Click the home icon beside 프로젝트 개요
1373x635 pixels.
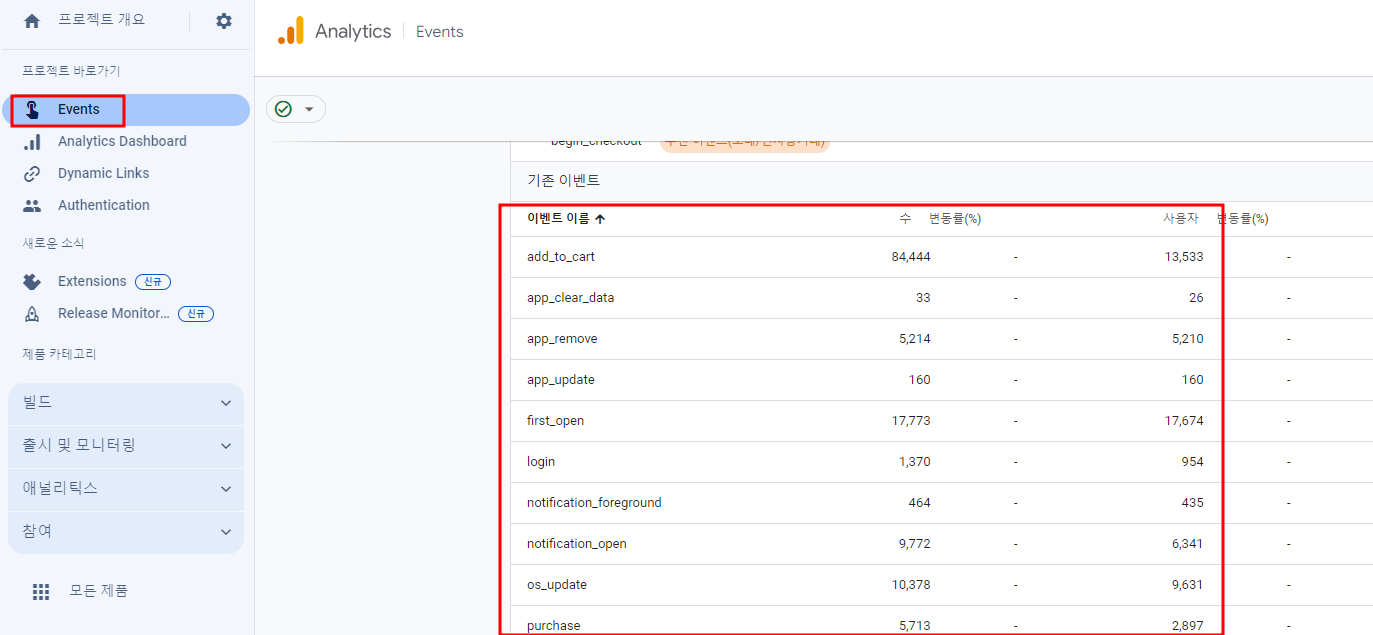click(32, 21)
